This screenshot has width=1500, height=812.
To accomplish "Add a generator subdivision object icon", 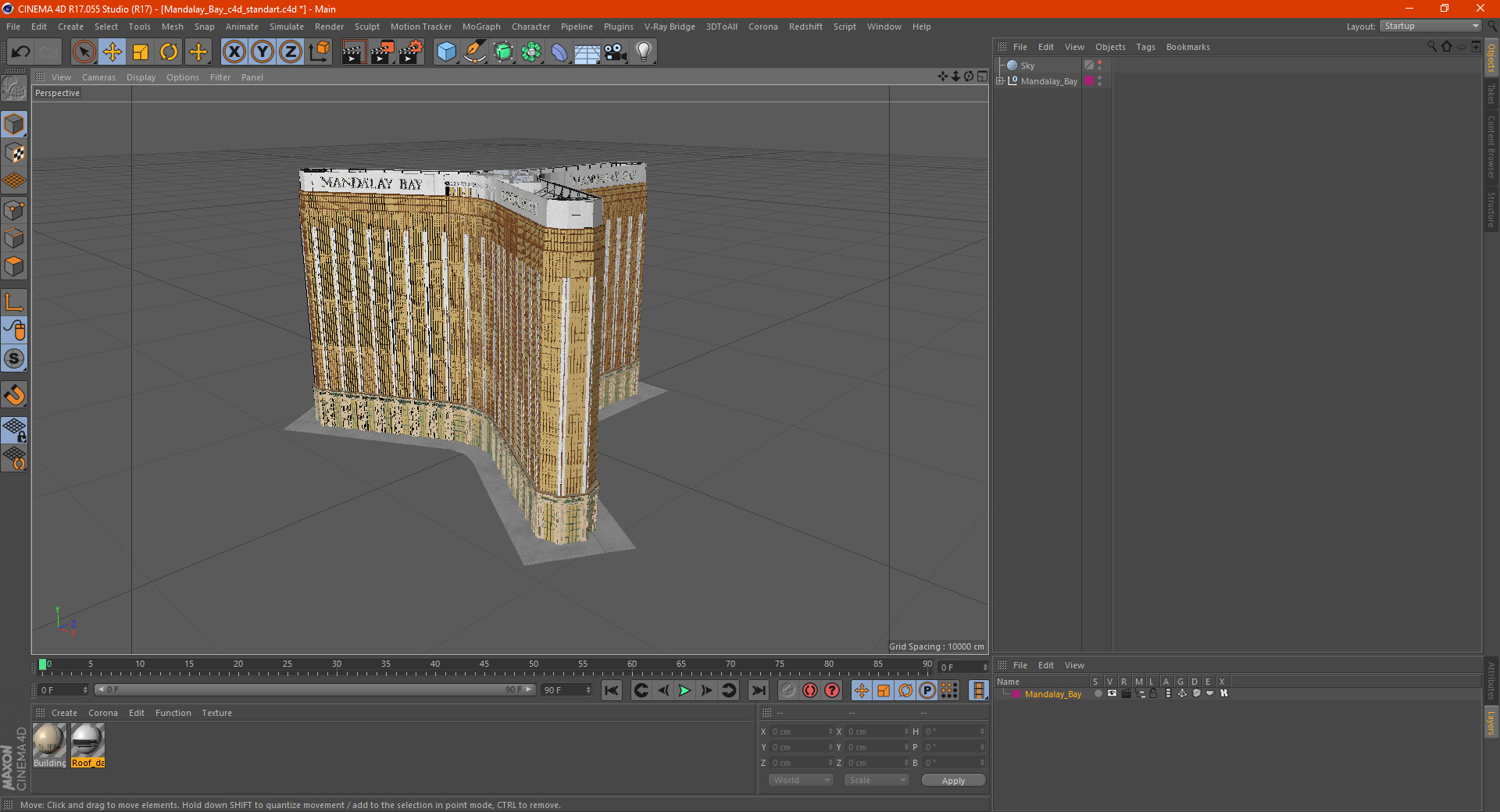I will click(503, 52).
